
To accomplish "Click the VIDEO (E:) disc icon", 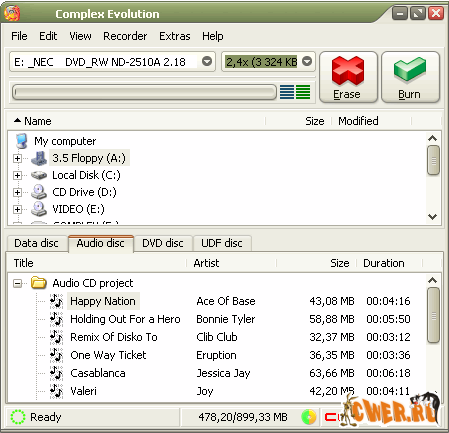I will (x=39, y=209).
